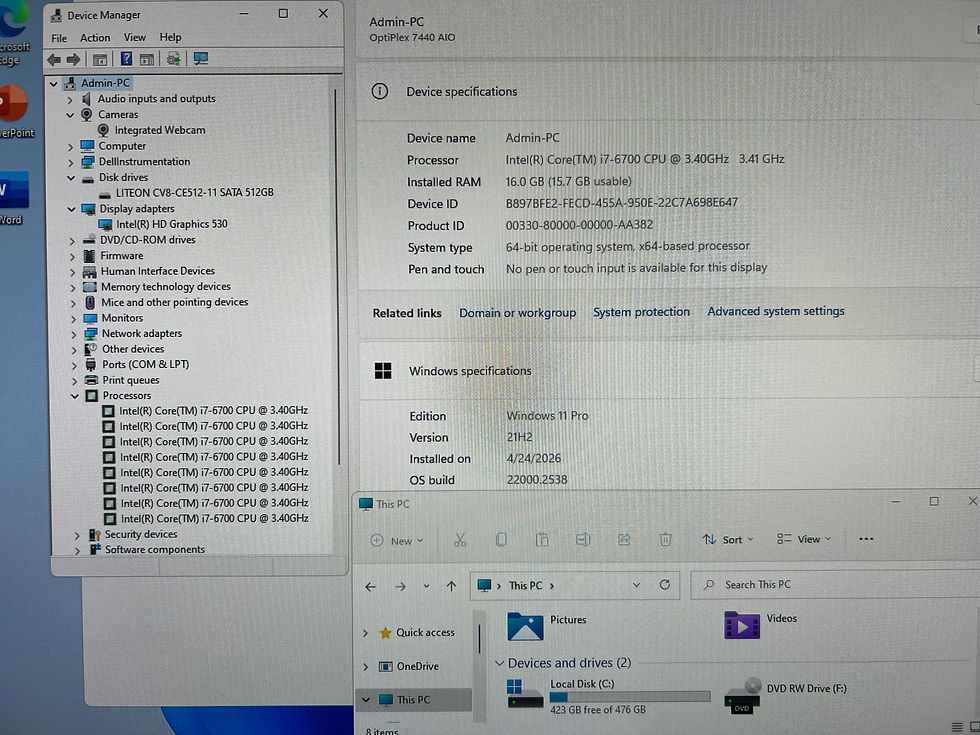The image size is (980, 735).
Task: Collapse the Processors node
Action: tap(75, 396)
